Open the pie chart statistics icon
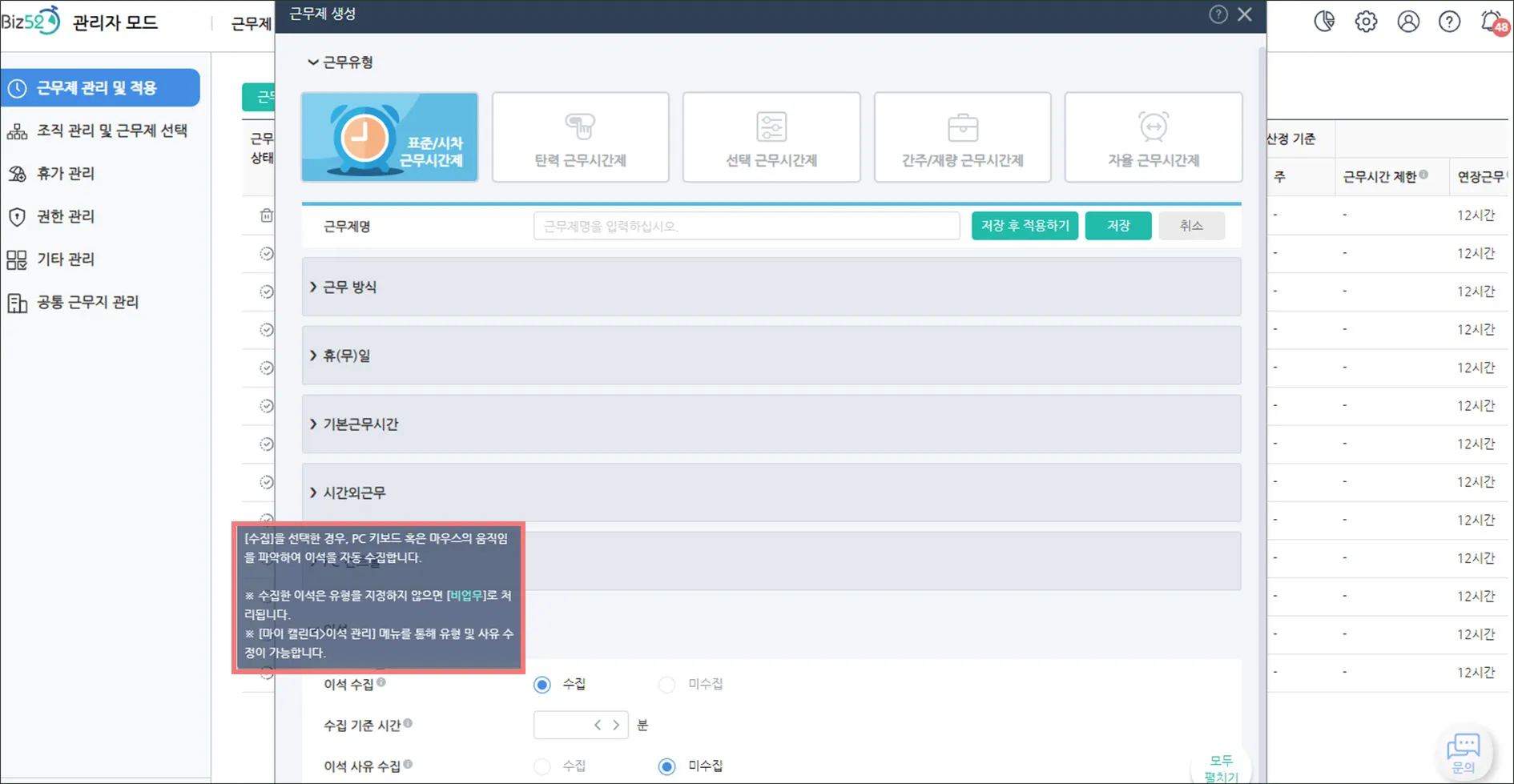The width and height of the screenshot is (1514, 784). 1324,22
